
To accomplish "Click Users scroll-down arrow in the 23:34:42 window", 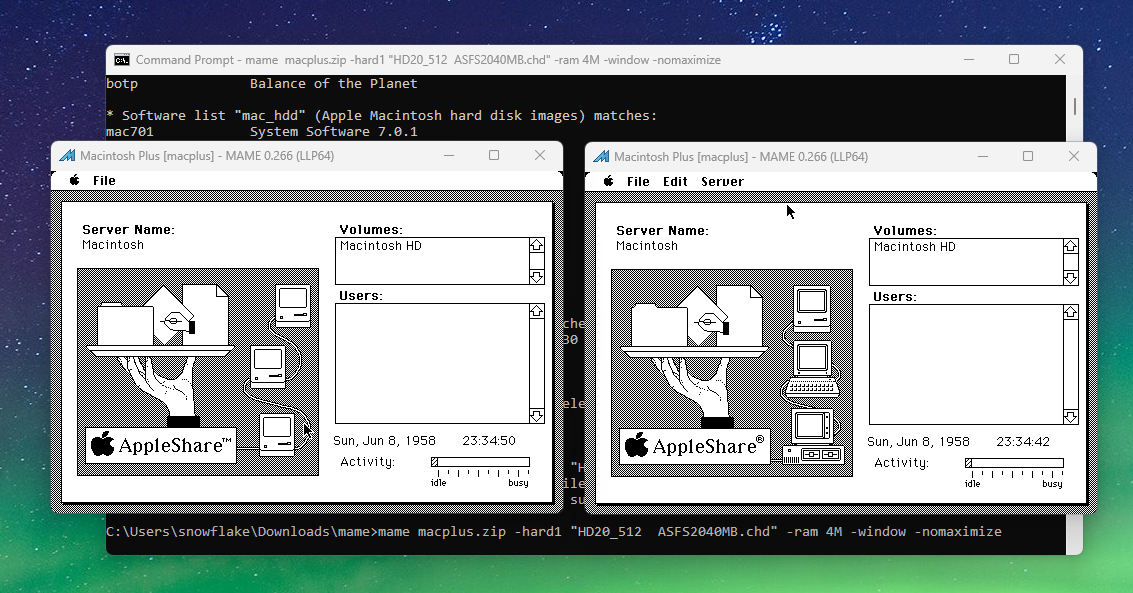I will [1071, 417].
